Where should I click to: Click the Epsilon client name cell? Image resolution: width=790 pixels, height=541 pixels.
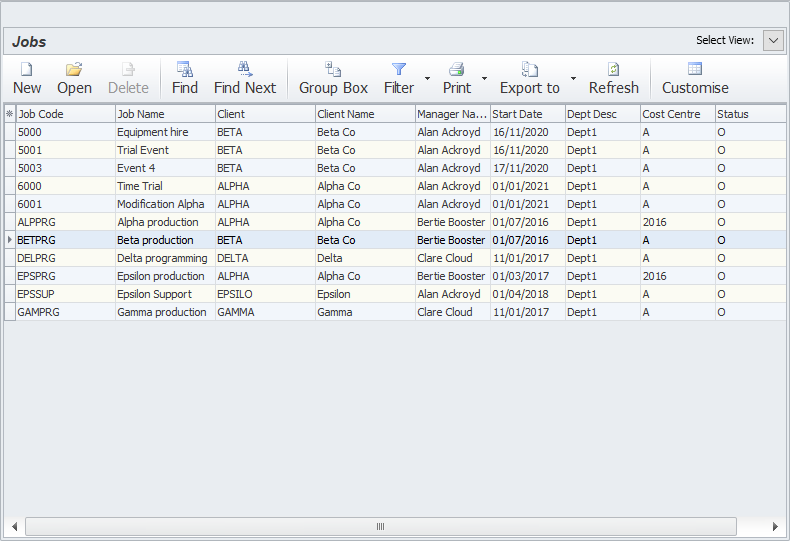click(x=365, y=294)
